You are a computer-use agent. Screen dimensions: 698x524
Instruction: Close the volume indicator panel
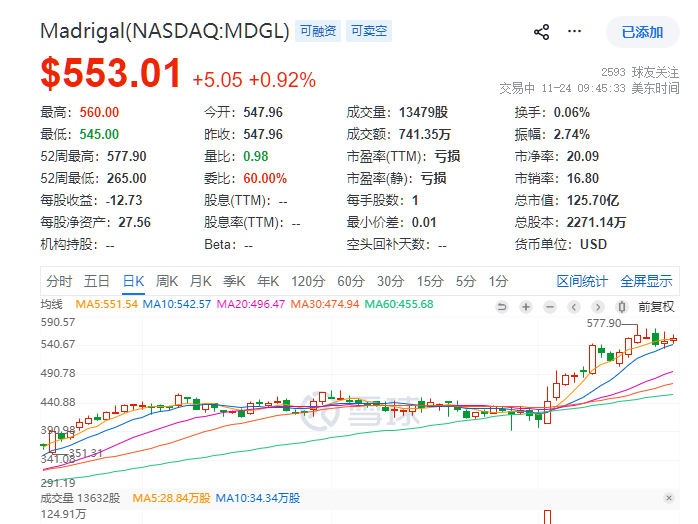point(669,498)
